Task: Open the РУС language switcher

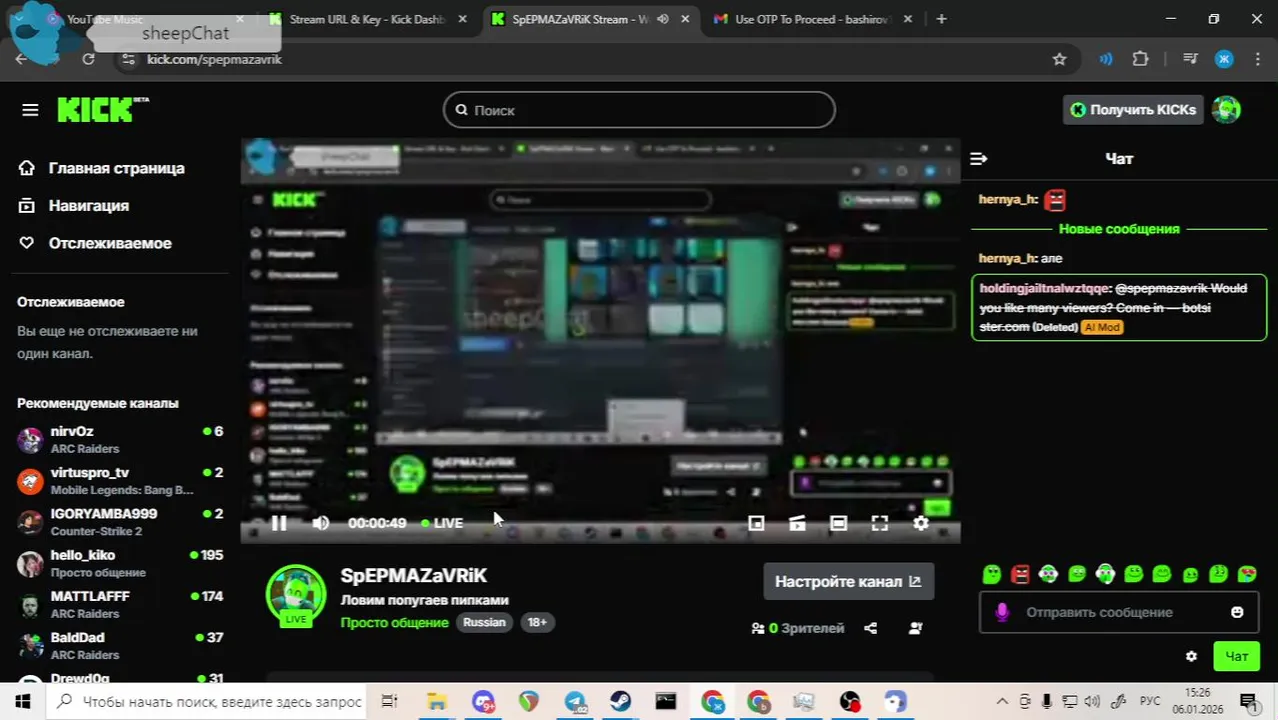Action: (1150, 702)
